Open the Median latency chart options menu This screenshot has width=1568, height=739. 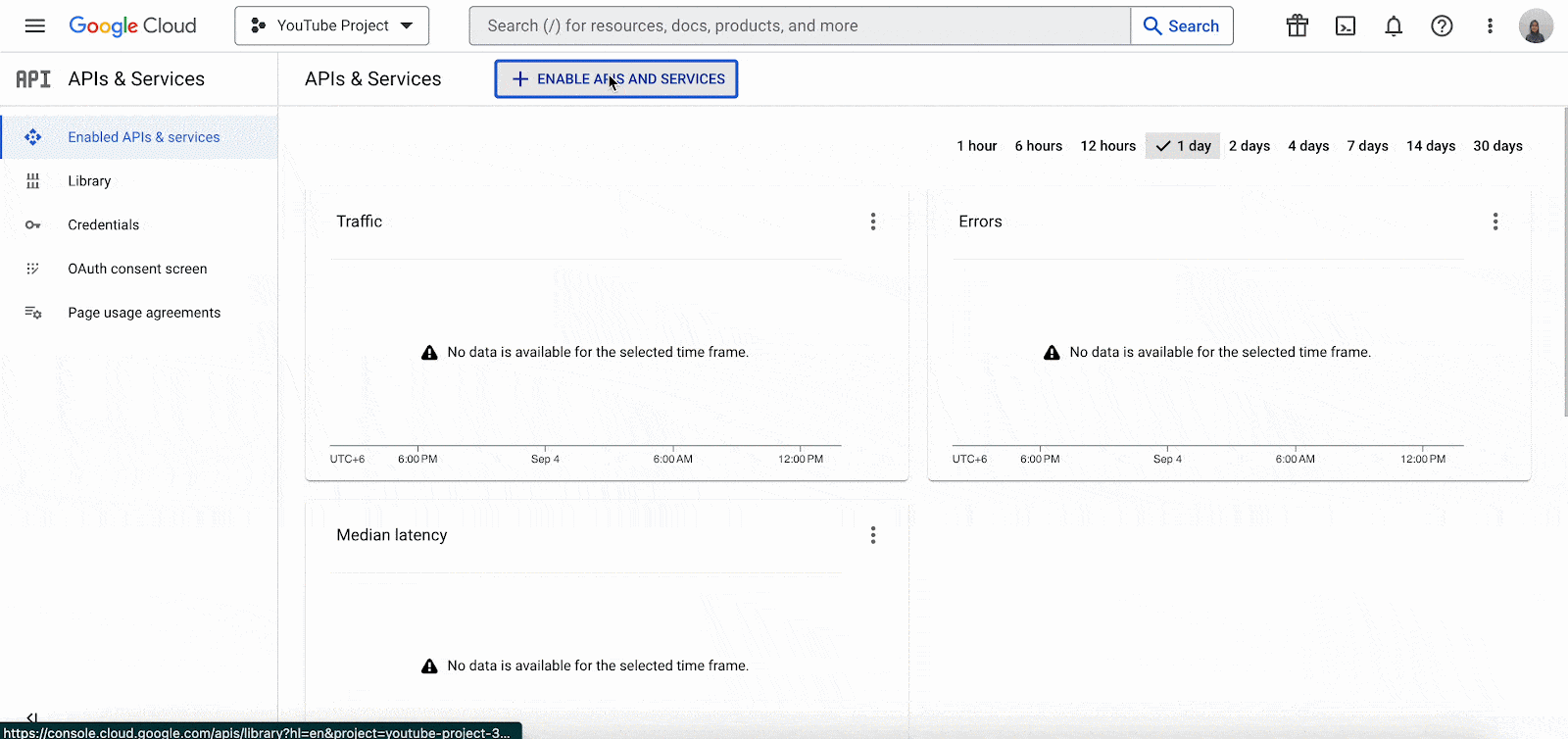[x=873, y=535]
